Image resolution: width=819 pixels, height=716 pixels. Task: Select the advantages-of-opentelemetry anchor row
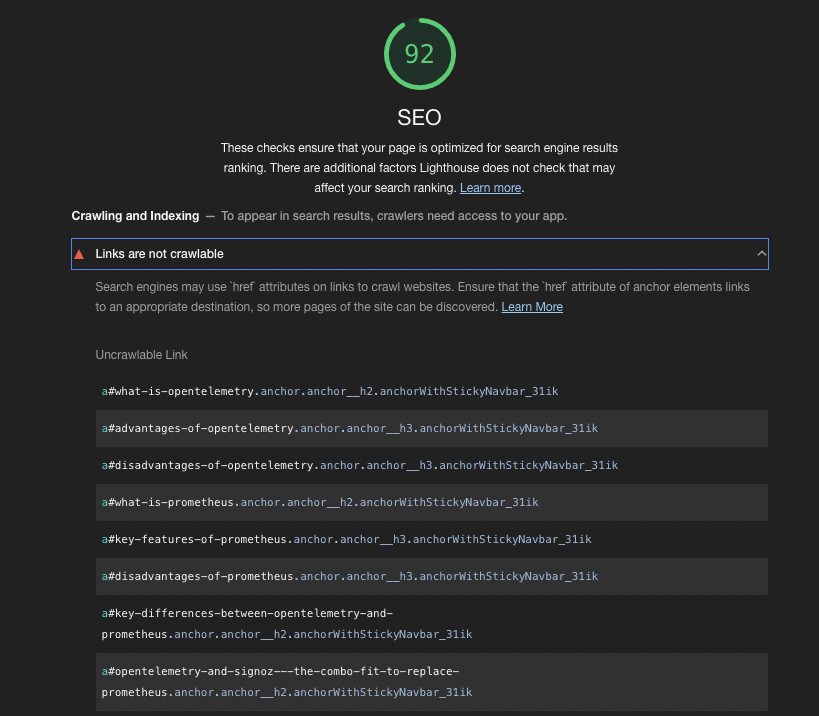click(x=350, y=428)
